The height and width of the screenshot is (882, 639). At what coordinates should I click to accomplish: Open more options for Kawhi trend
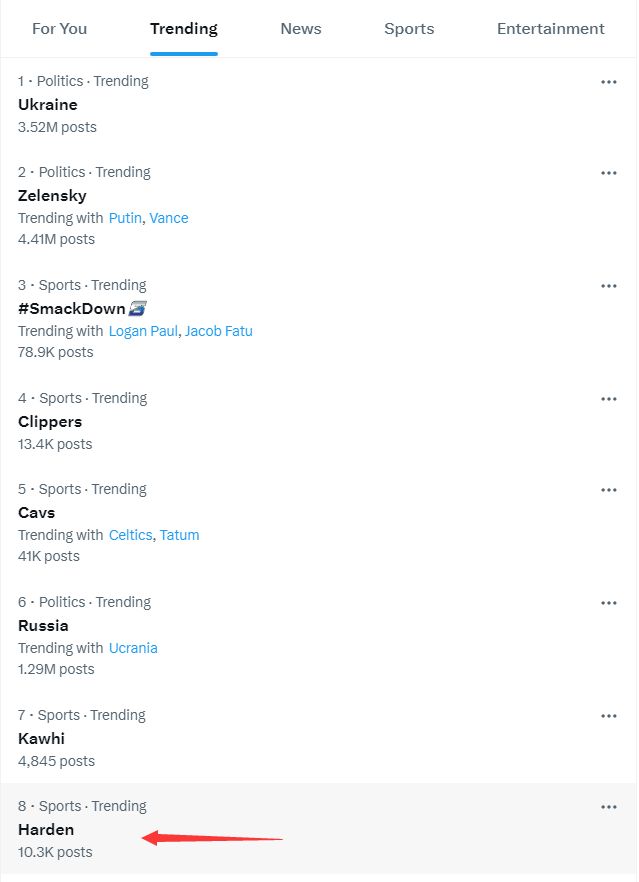coord(609,716)
